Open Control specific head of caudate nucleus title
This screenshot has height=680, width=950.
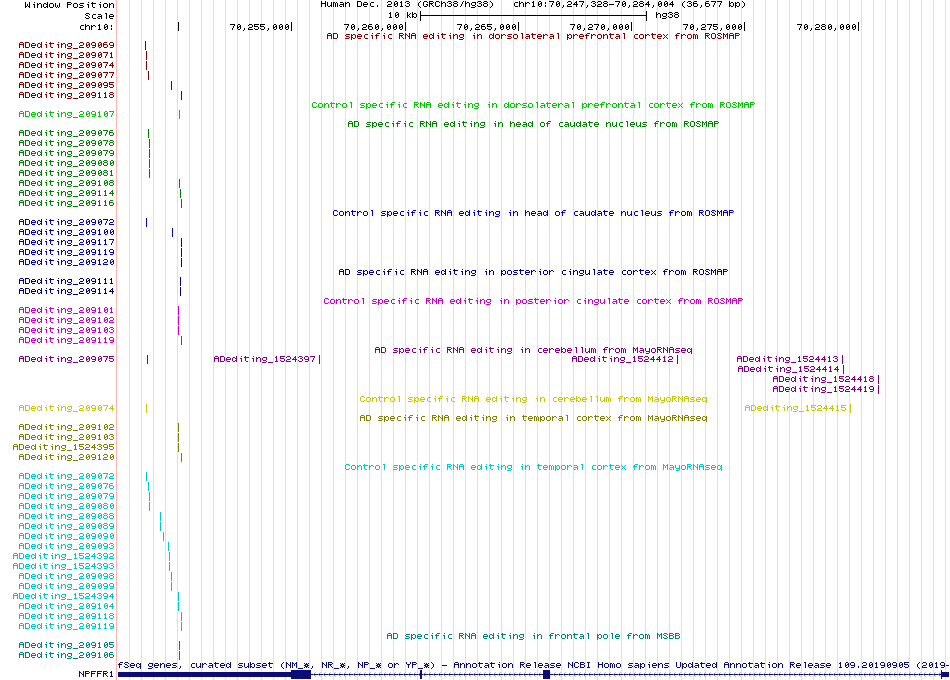point(533,213)
